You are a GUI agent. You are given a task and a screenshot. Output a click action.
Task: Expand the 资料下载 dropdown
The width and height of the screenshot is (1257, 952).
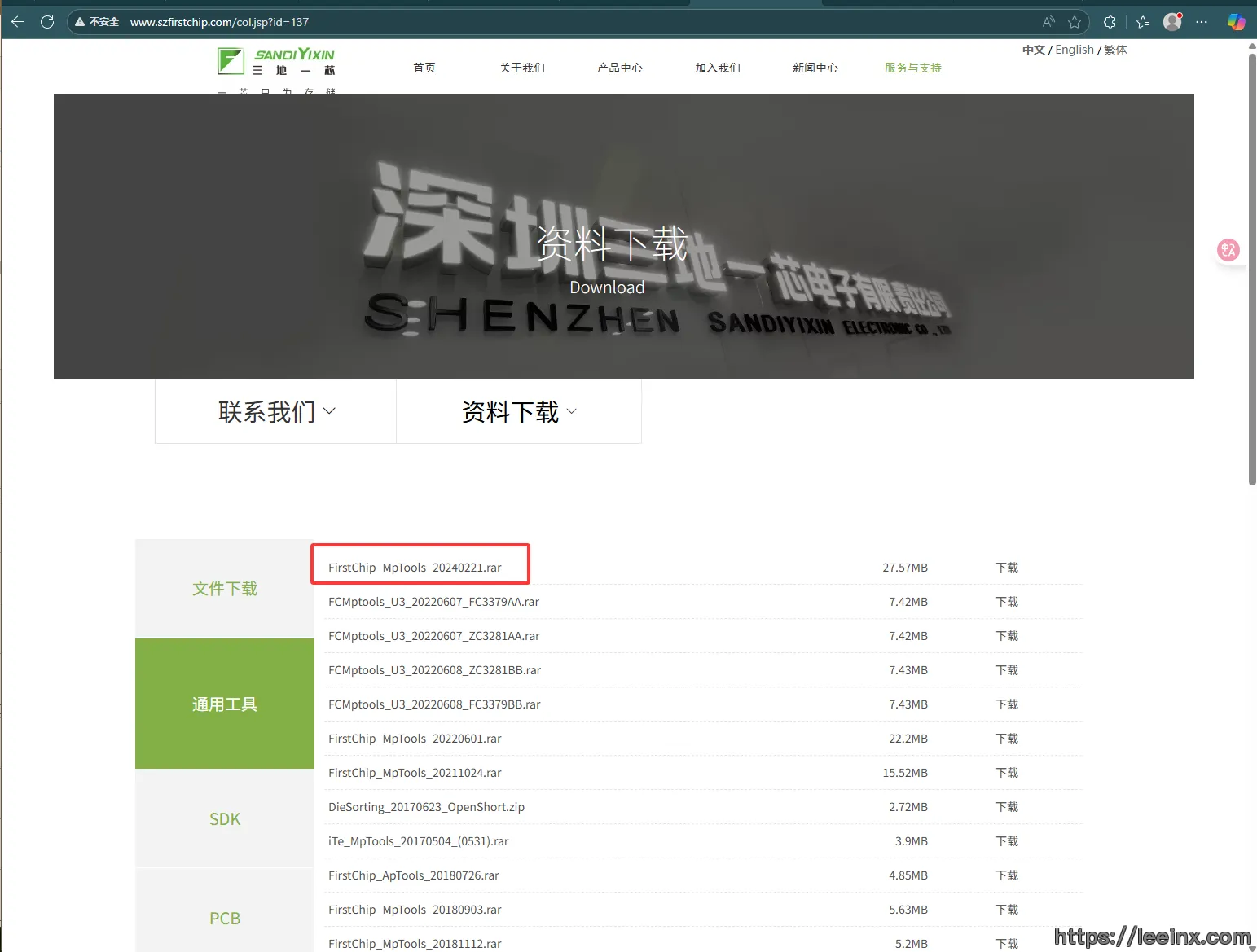click(519, 412)
